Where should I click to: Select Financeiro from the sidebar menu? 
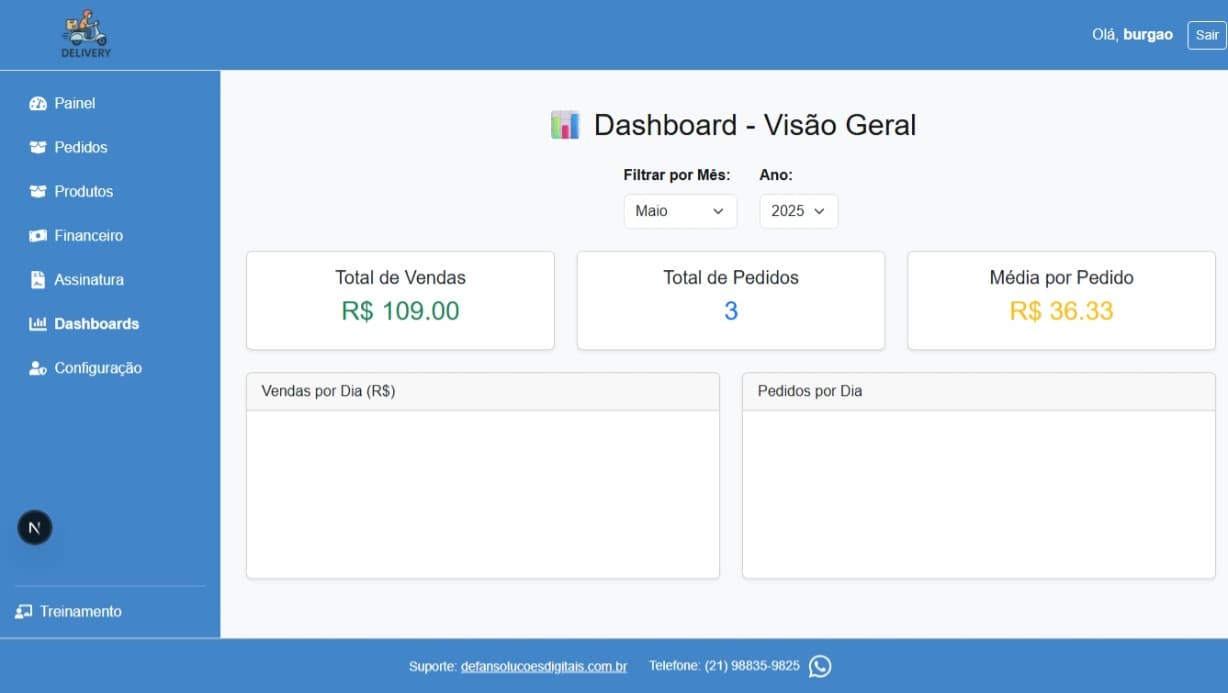click(x=89, y=235)
